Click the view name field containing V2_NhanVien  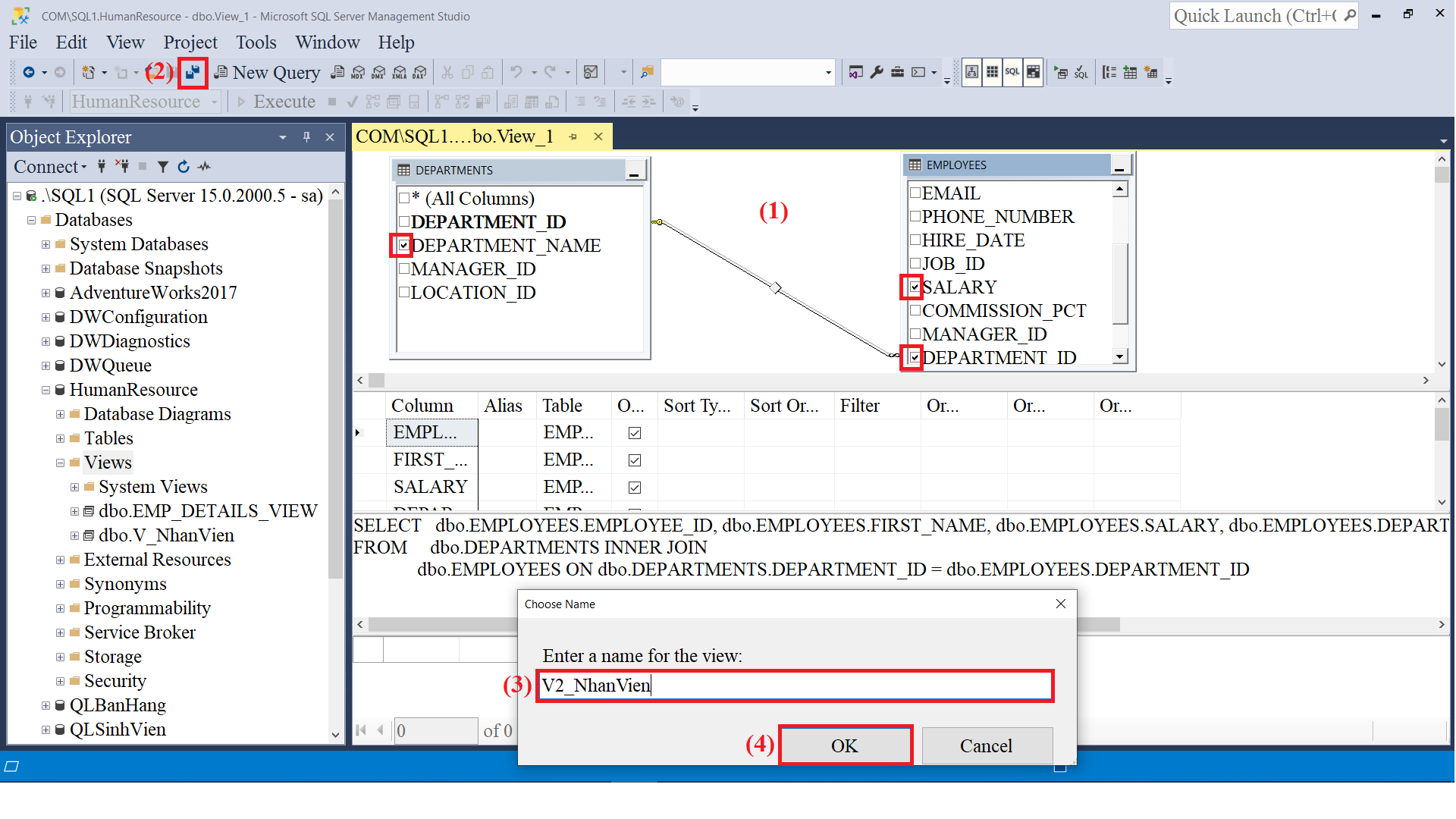pyautogui.click(x=795, y=686)
